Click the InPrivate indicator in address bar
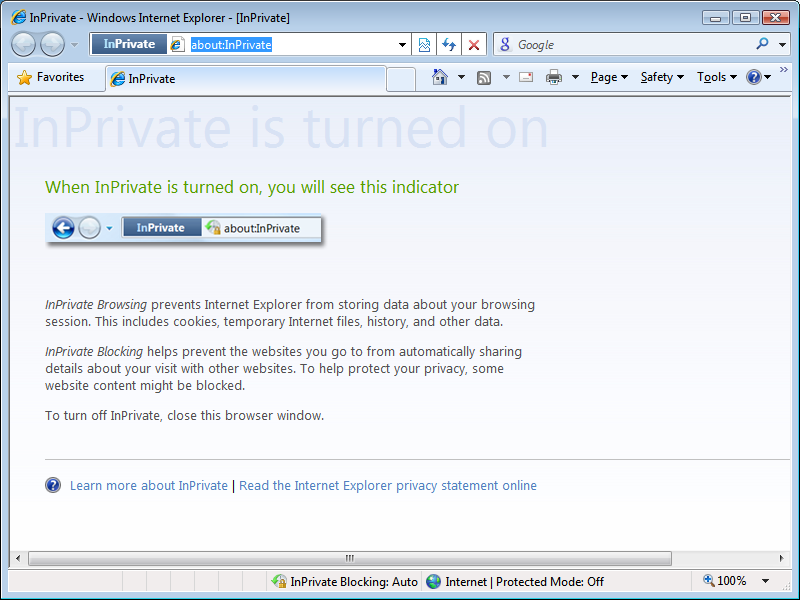The width and height of the screenshot is (800, 600). pyautogui.click(x=129, y=44)
